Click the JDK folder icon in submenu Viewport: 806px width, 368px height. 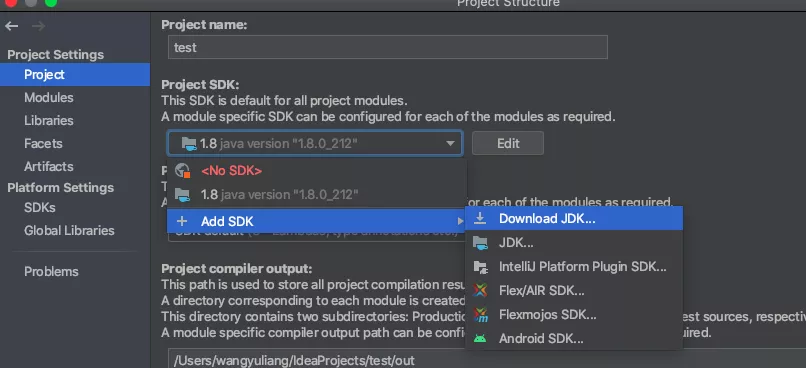(480, 243)
